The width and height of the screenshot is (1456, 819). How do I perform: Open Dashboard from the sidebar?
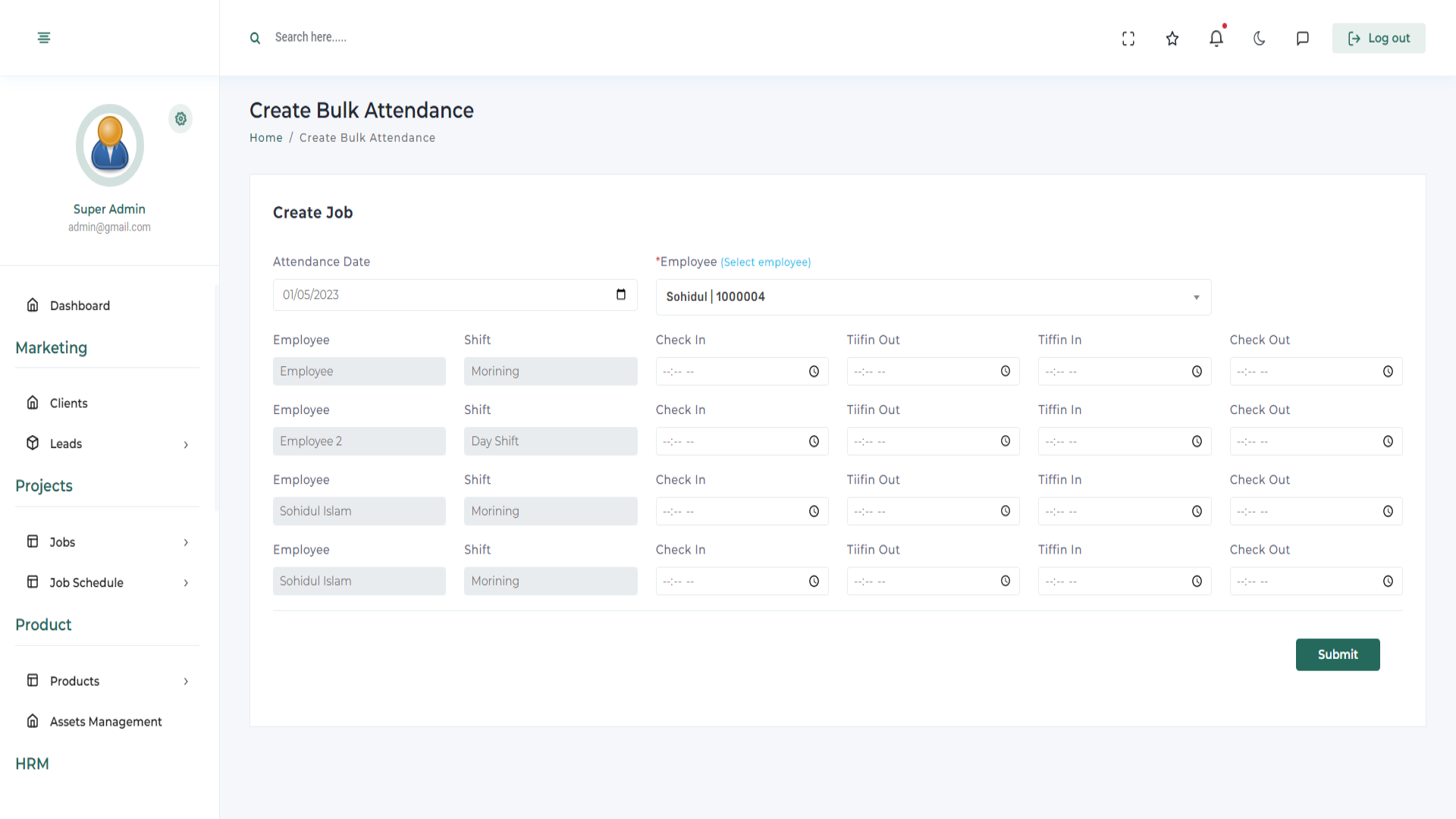(x=80, y=306)
